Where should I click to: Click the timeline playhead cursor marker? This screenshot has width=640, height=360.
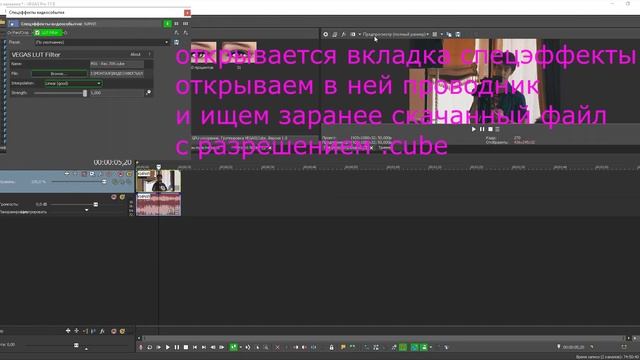click(x=158, y=167)
